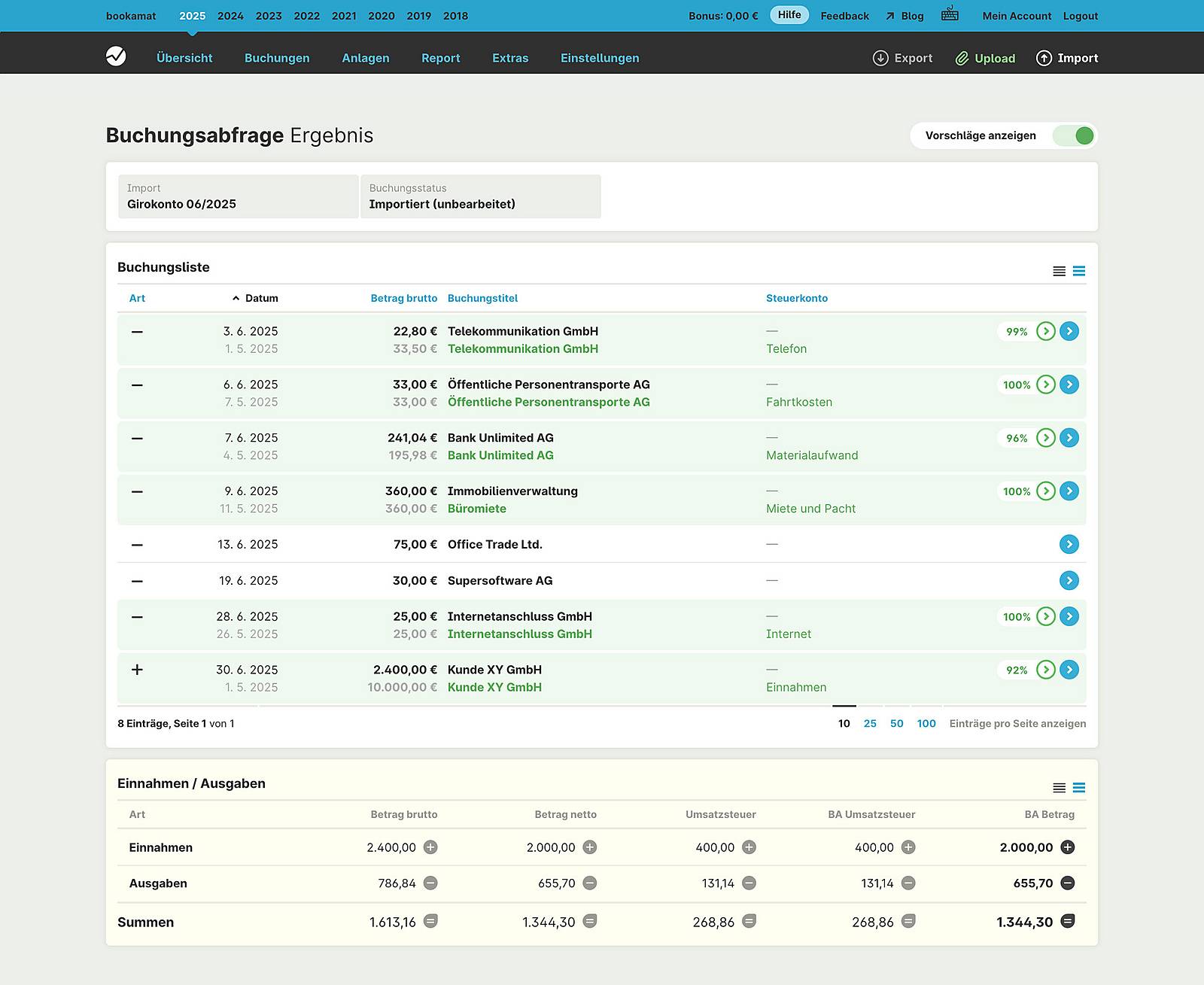The width and height of the screenshot is (1204, 985).
Task: Click plus icon next to Einnahmen 2.400,00
Action: click(x=430, y=847)
